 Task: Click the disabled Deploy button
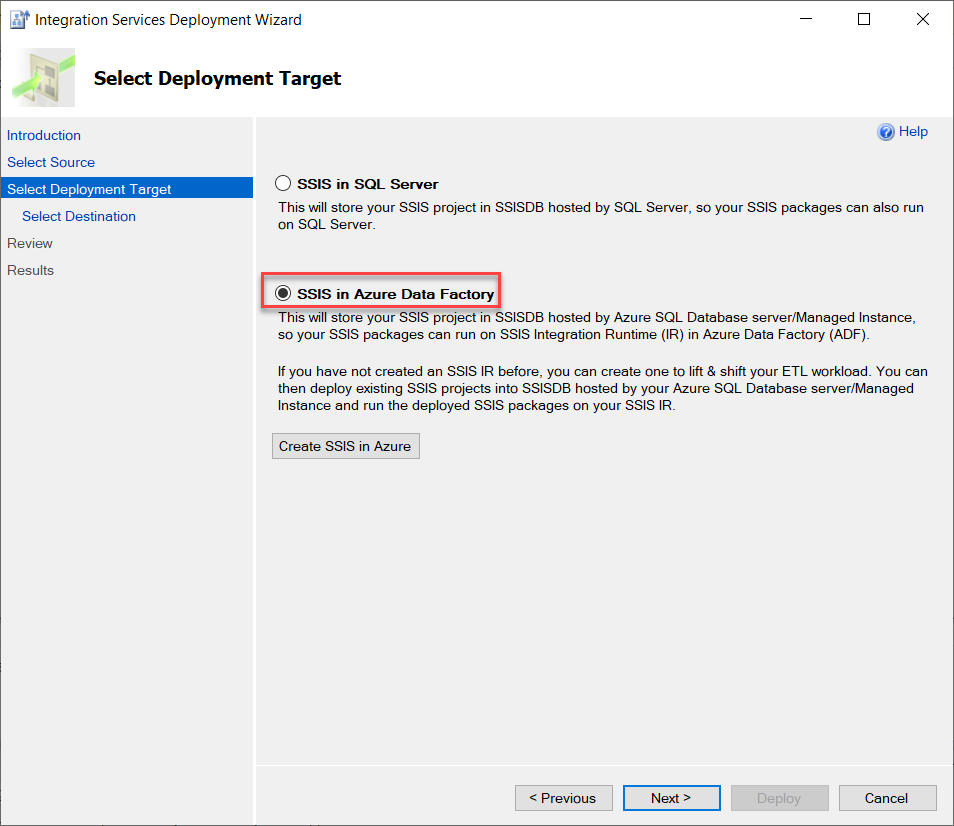tap(779, 798)
